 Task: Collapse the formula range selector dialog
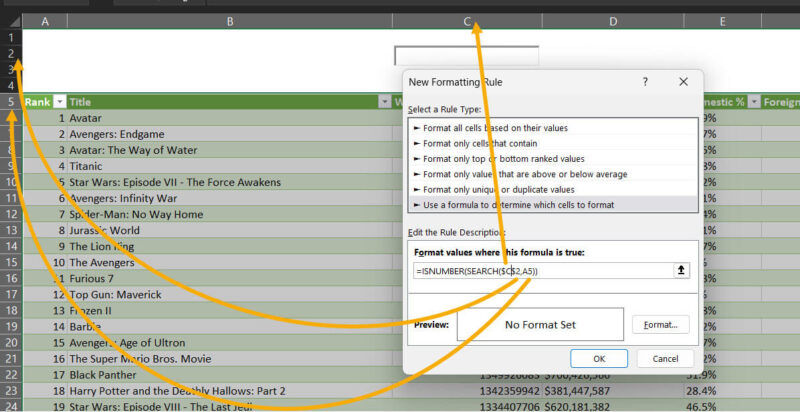[681, 271]
